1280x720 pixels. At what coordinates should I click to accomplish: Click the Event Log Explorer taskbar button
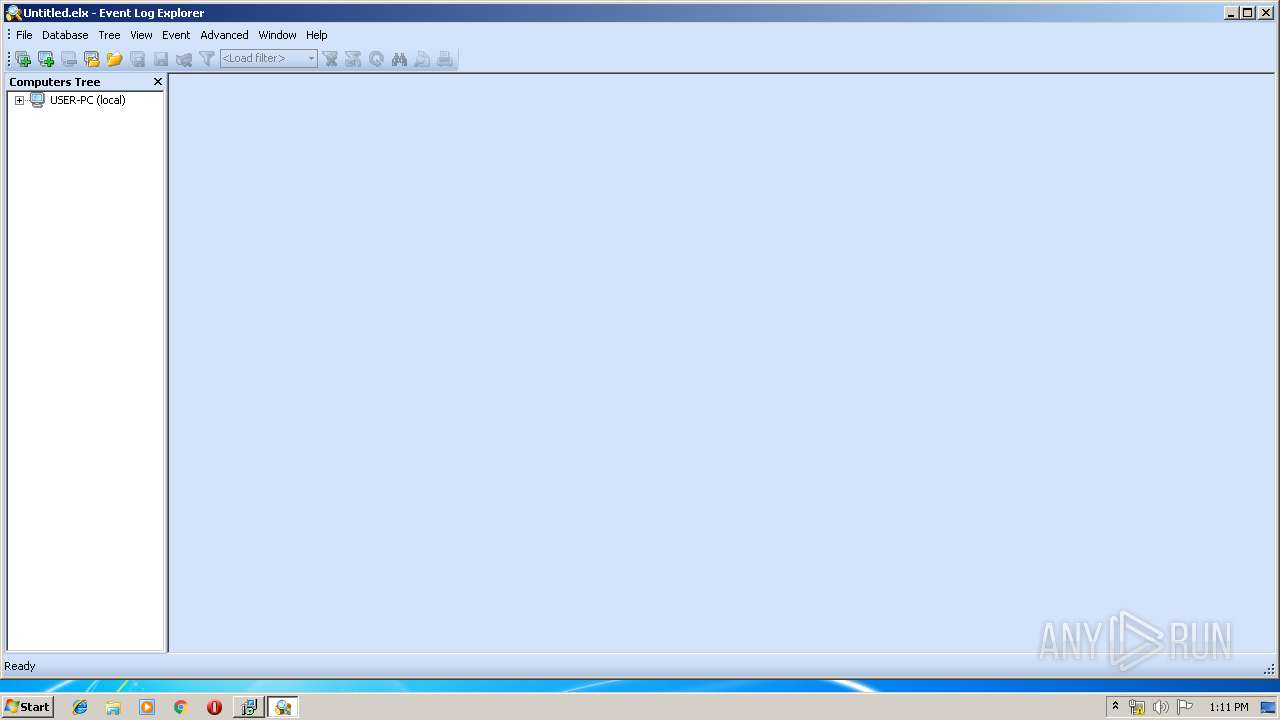283,707
